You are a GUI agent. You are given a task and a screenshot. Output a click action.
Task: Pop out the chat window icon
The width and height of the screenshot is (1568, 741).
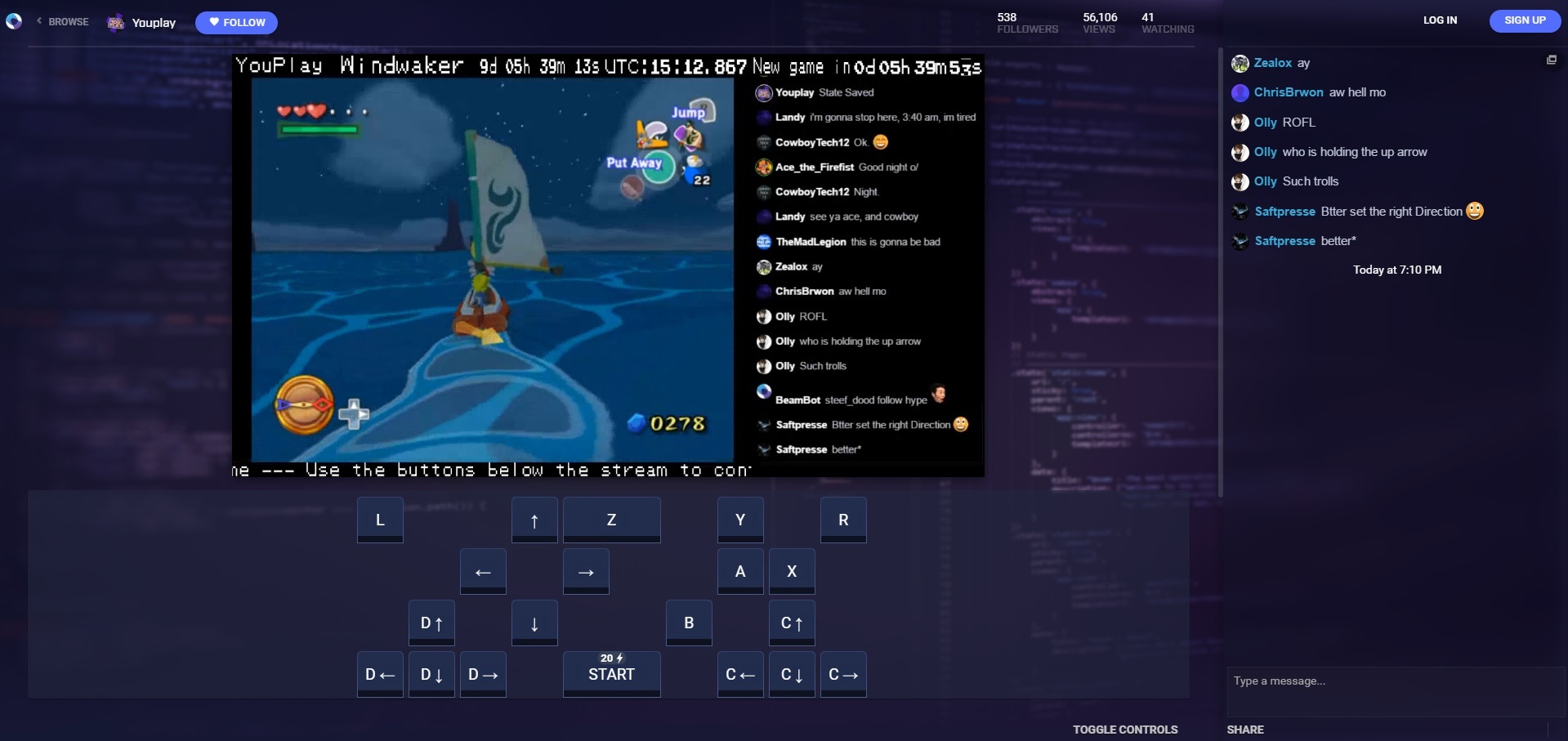1551,60
